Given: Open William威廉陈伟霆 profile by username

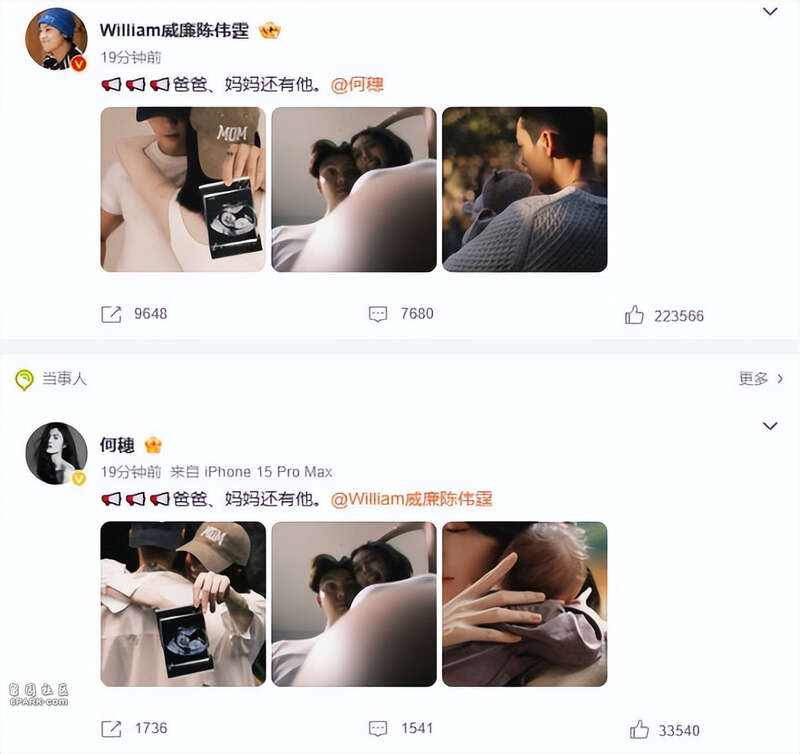Looking at the screenshot, I should [174, 31].
